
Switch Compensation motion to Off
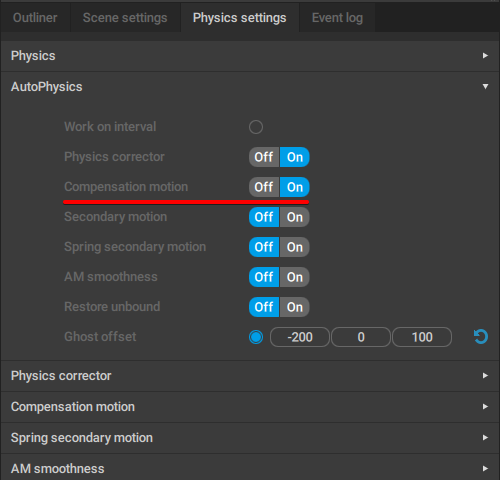264,187
